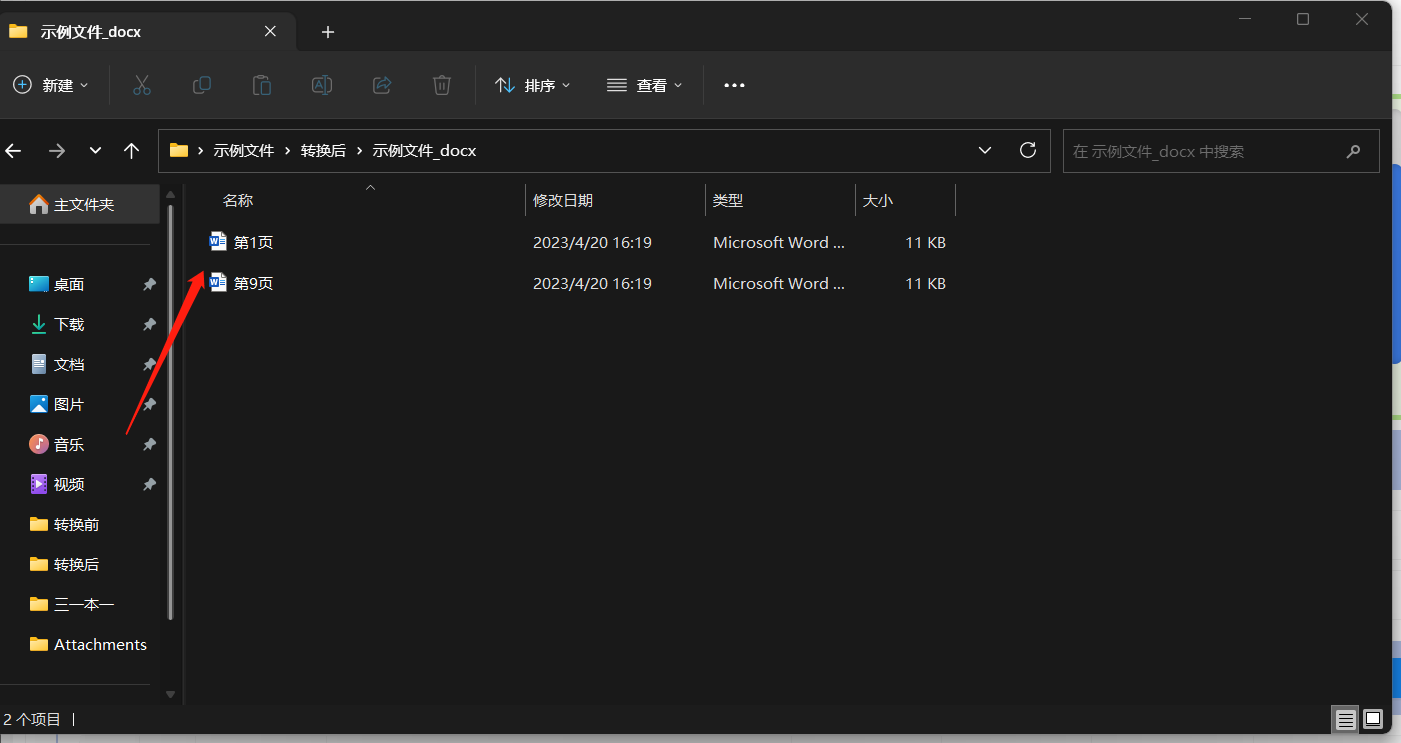Expand the address bar history chevron
The height and width of the screenshot is (743, 1401).
coord(985,151)
